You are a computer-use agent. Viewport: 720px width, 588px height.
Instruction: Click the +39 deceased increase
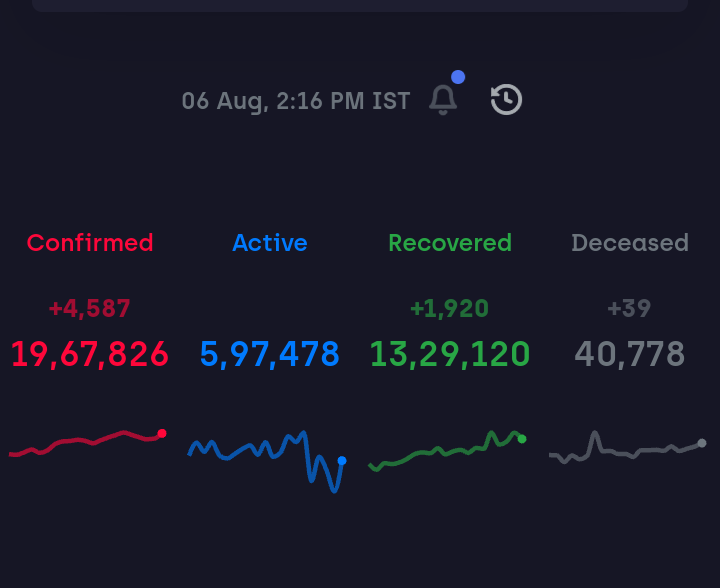[x=630, y=308]
